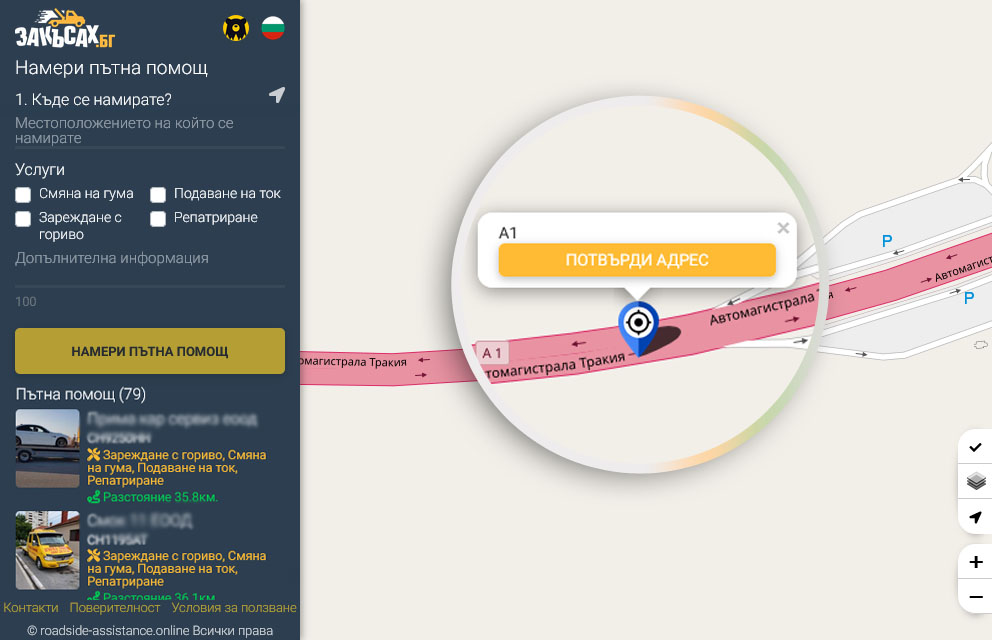Enable the Смяна на гума checkbox

[x=23, y=194]
